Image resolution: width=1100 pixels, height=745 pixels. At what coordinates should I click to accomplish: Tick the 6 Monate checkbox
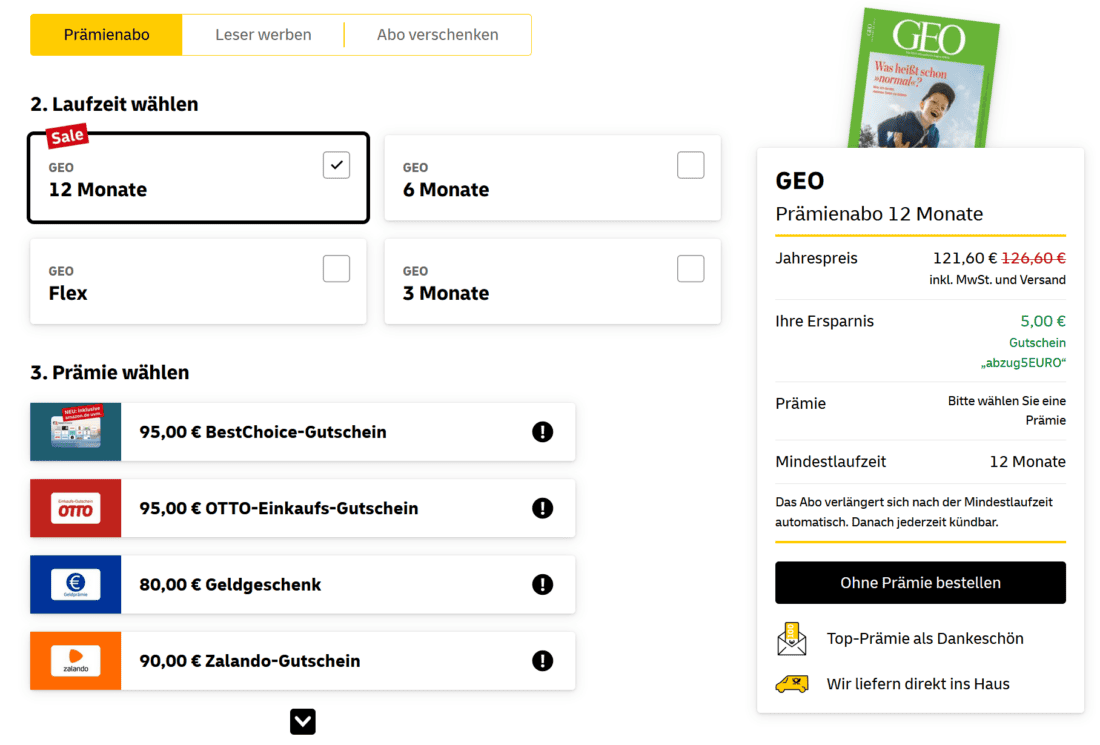pos(690,165)
